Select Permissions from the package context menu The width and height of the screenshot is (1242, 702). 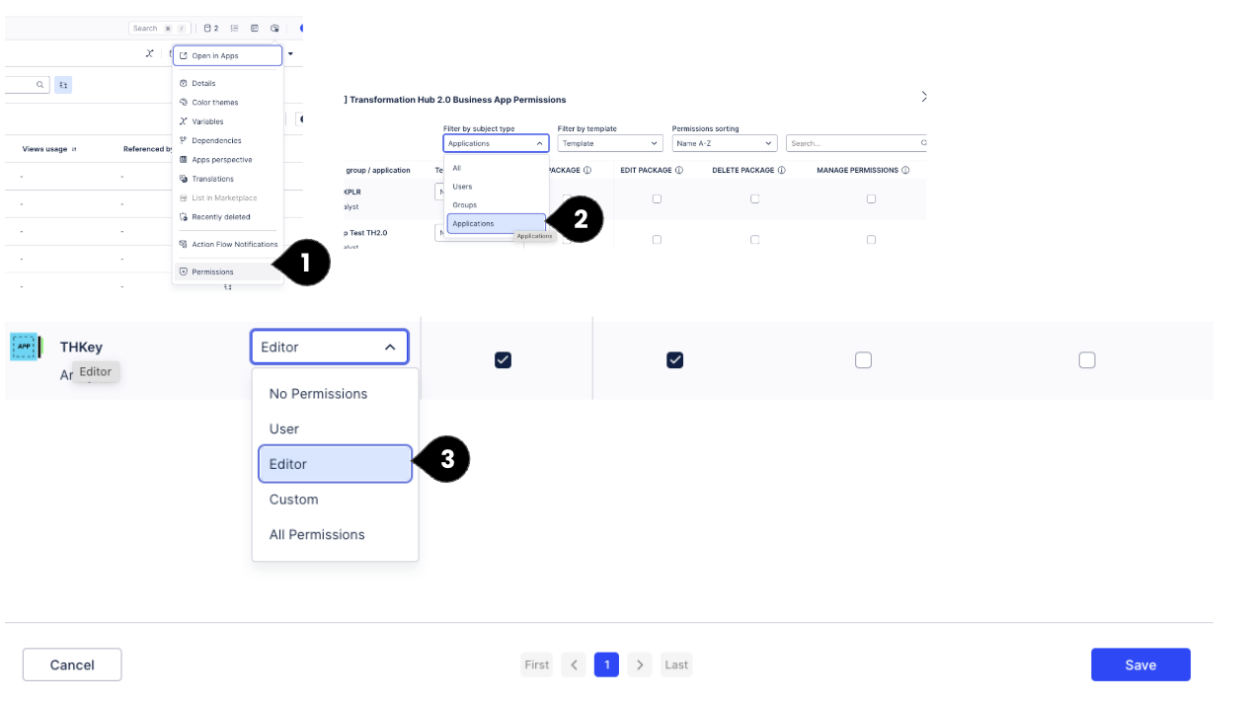tap(213, 271)
